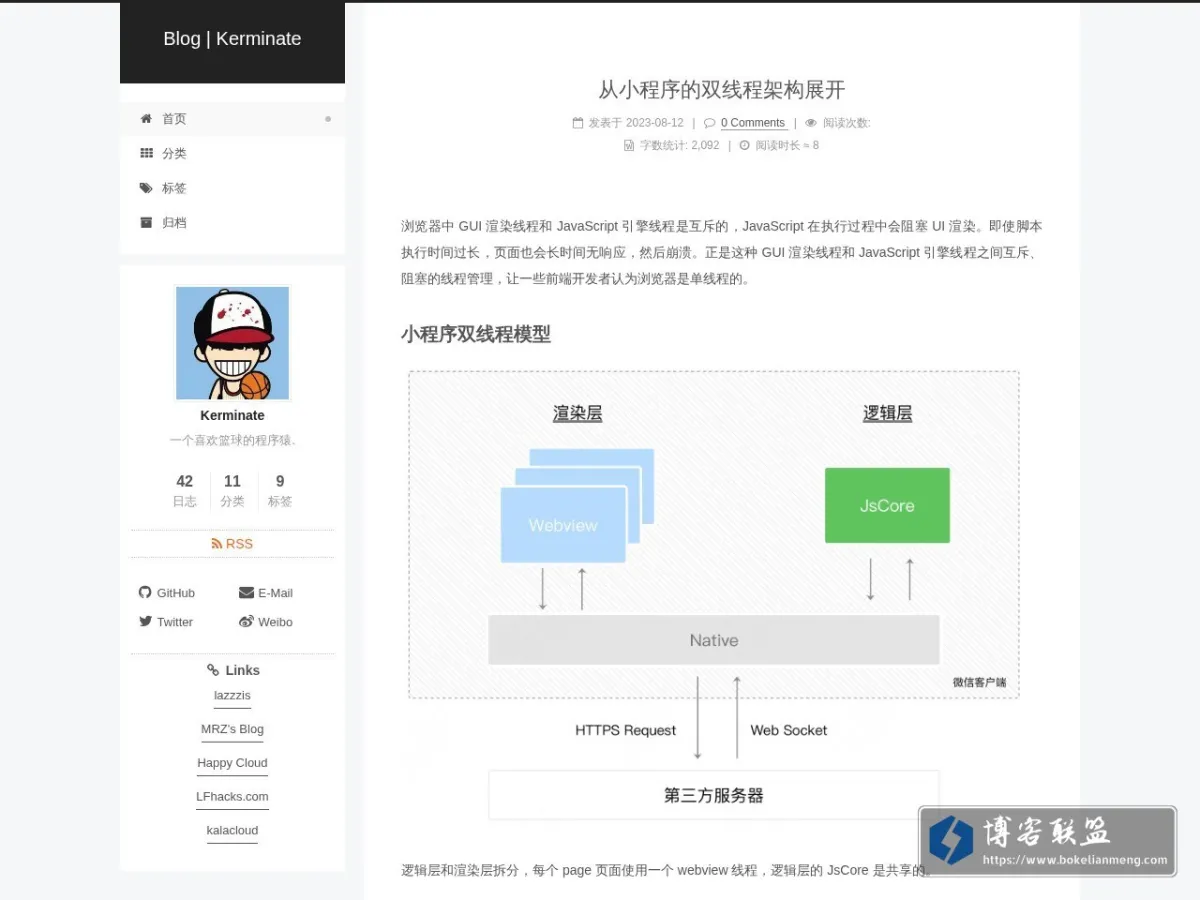Visit the GitHub profile link

(167, 593)
